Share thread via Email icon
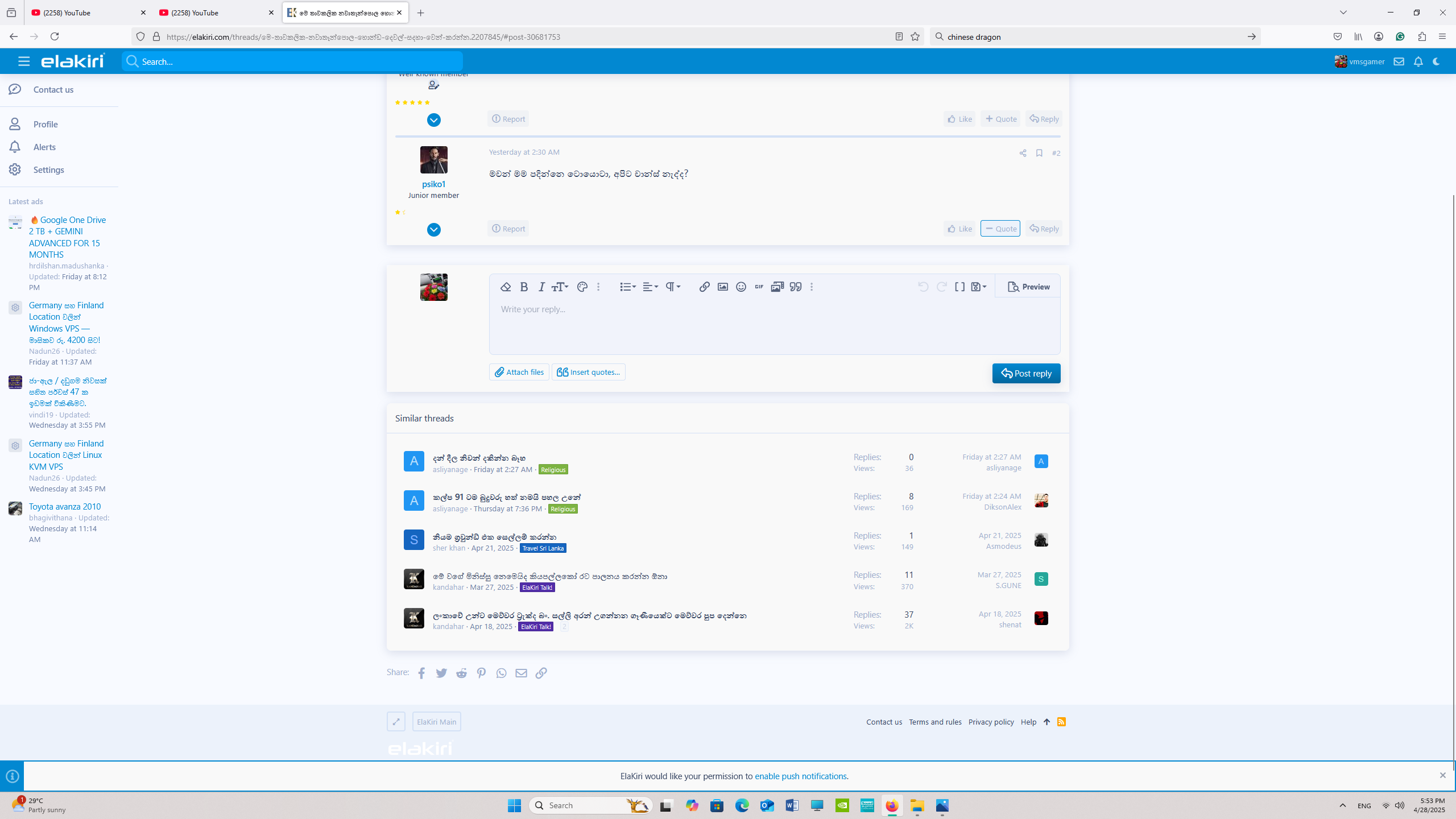 click(521, 673)
